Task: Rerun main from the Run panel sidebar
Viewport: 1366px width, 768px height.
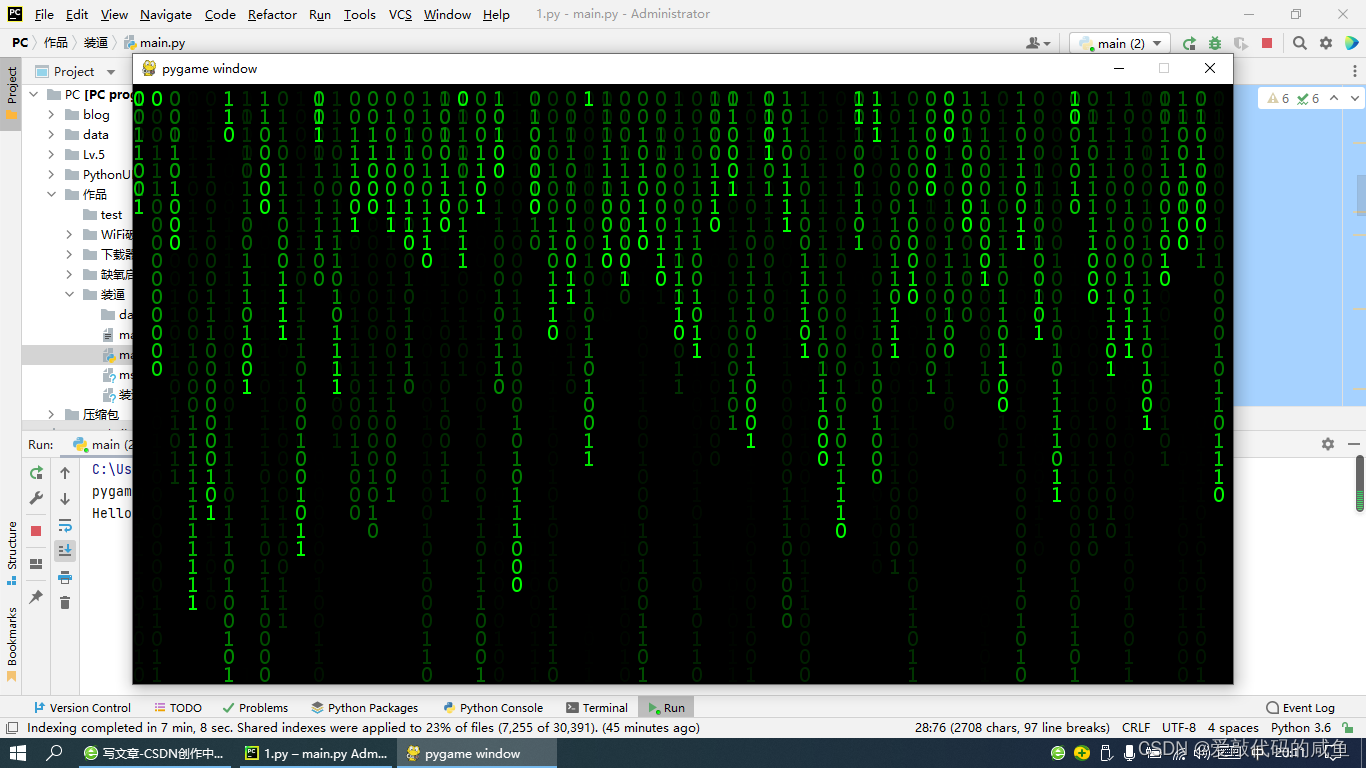Action: 36,473
